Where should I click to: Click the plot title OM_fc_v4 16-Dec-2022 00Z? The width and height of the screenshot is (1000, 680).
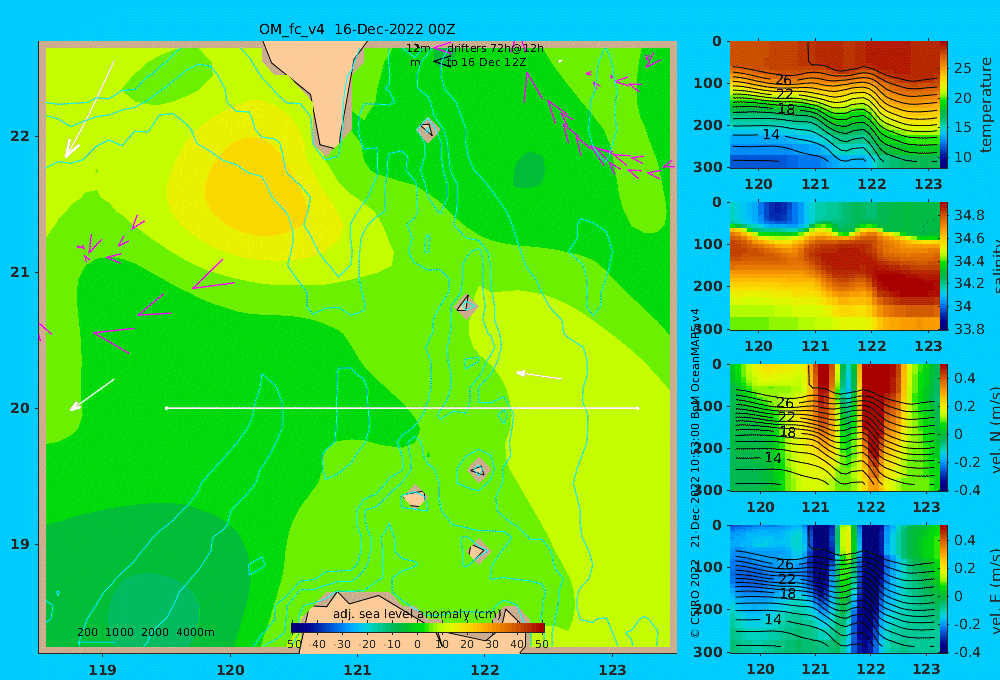click(x=357, y=29)
